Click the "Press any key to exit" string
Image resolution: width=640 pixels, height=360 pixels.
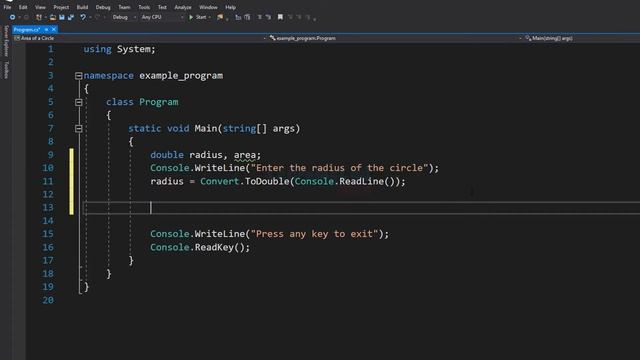pyautogui.click(x=314, y=234)
